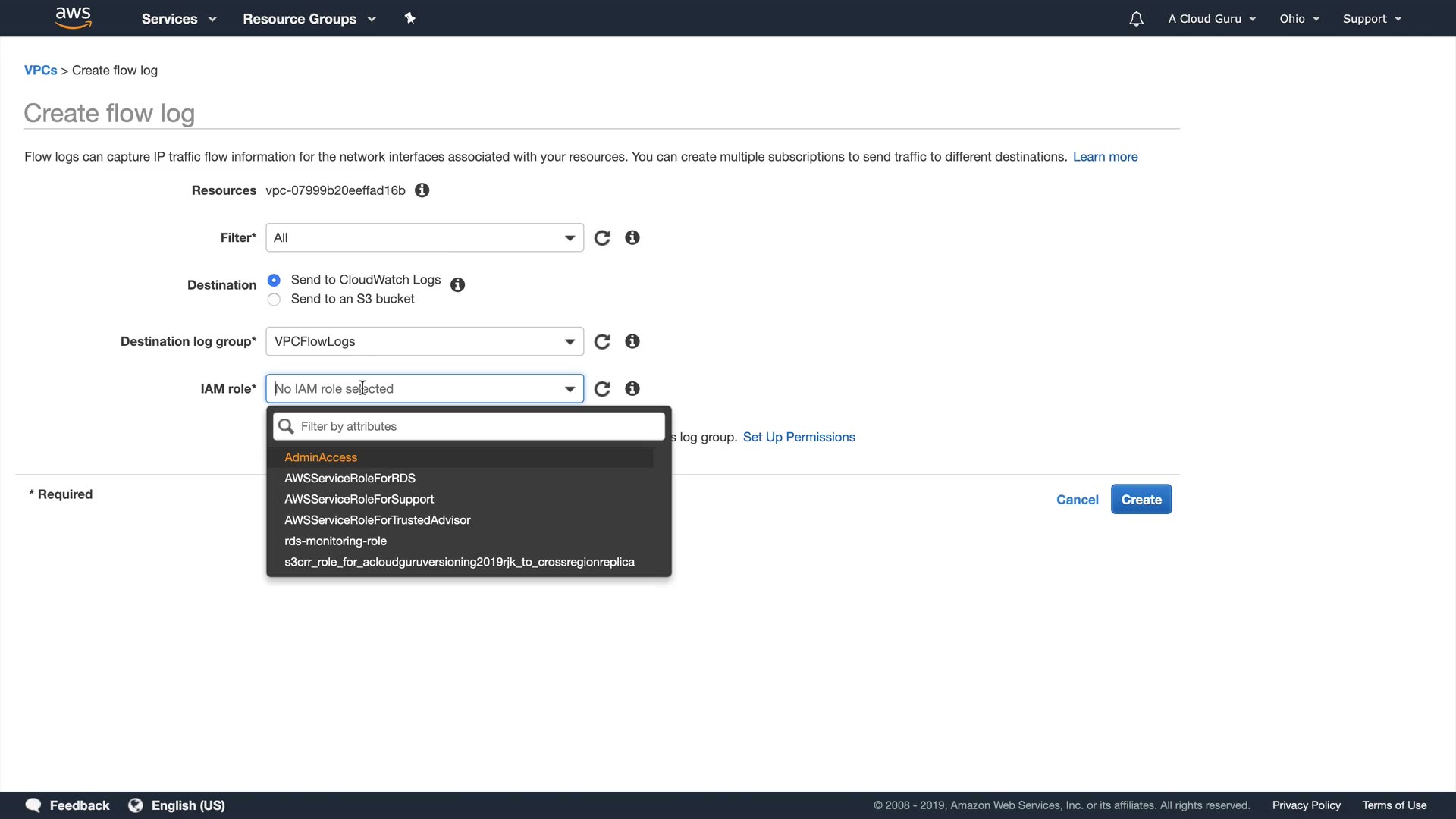Click the AWS logo icon
The height and width of the screenshot is (819, 1456).
(x=73, y=18)
